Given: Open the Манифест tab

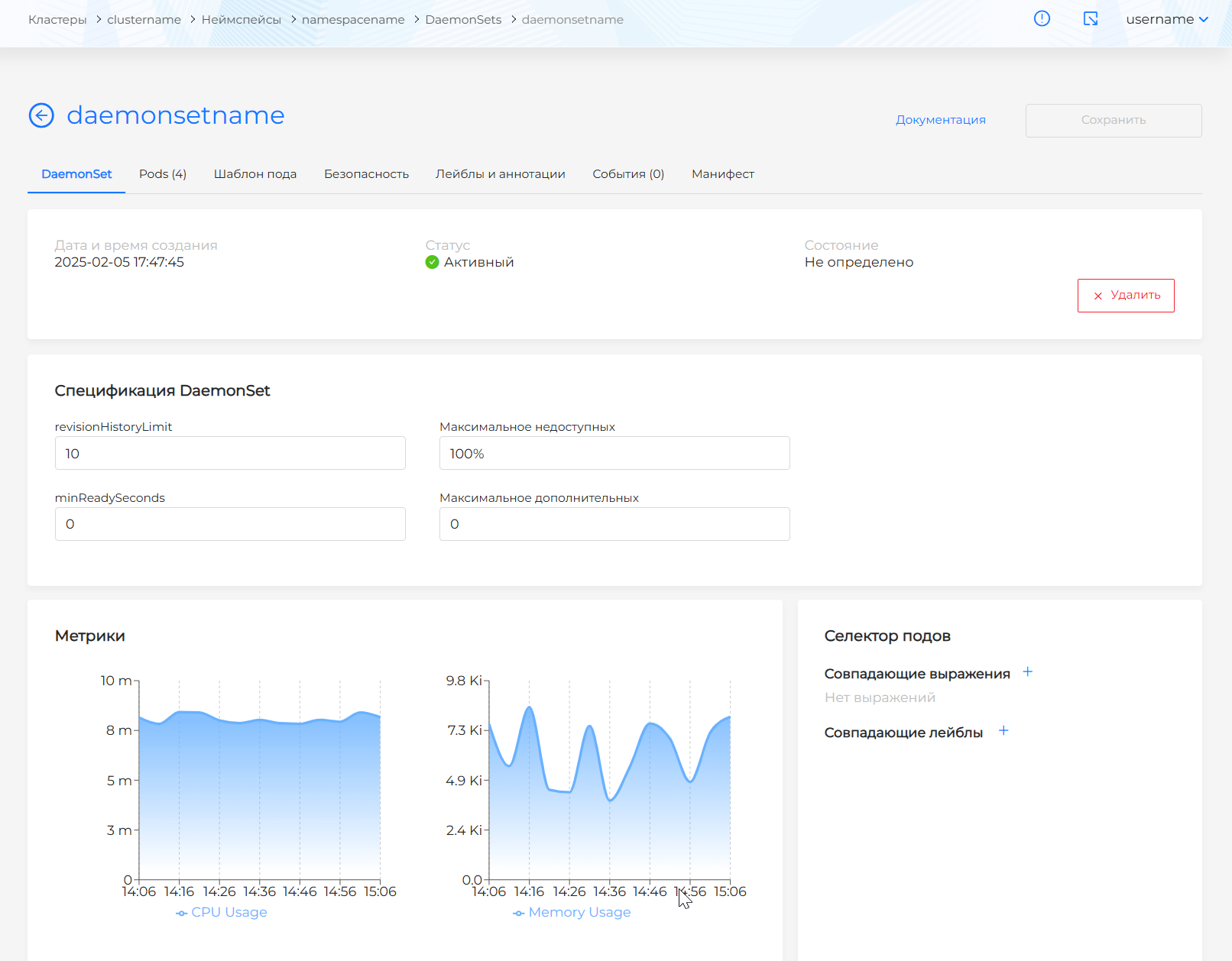Looking at the screenshot, I should coord(722,174).
